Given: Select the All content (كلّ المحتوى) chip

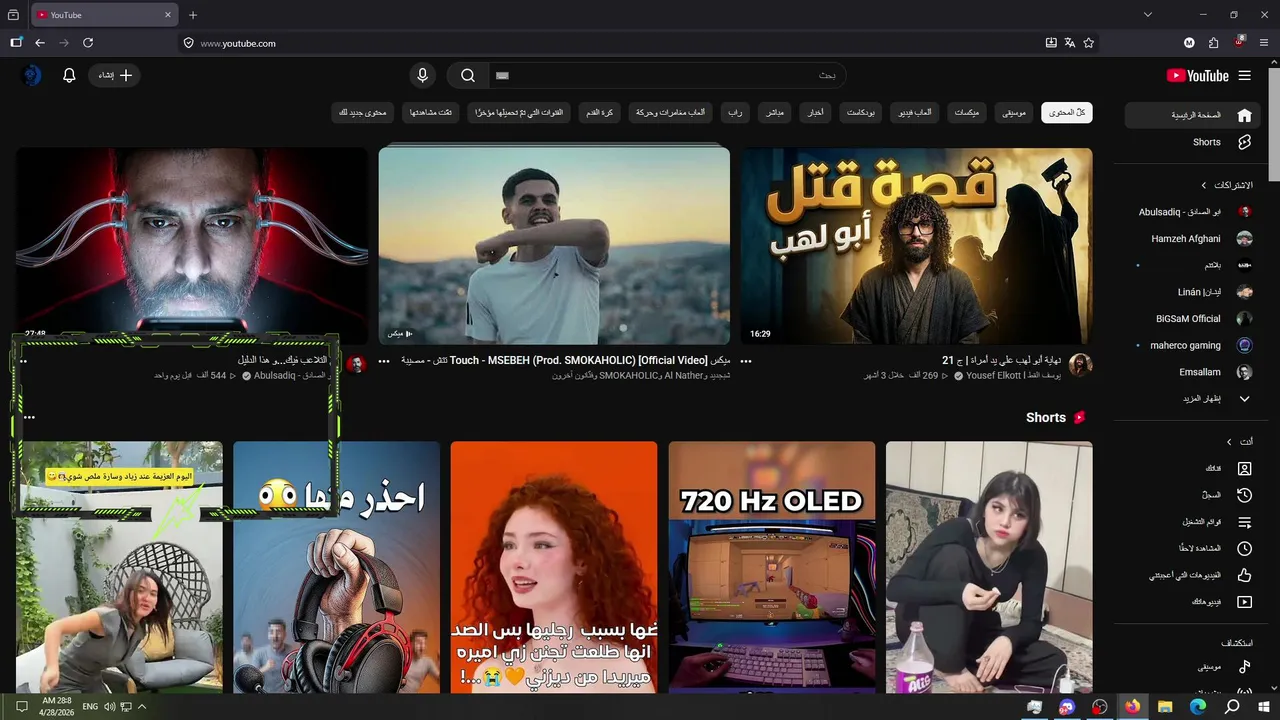Looking at the screenshot, I should 1067,113.
